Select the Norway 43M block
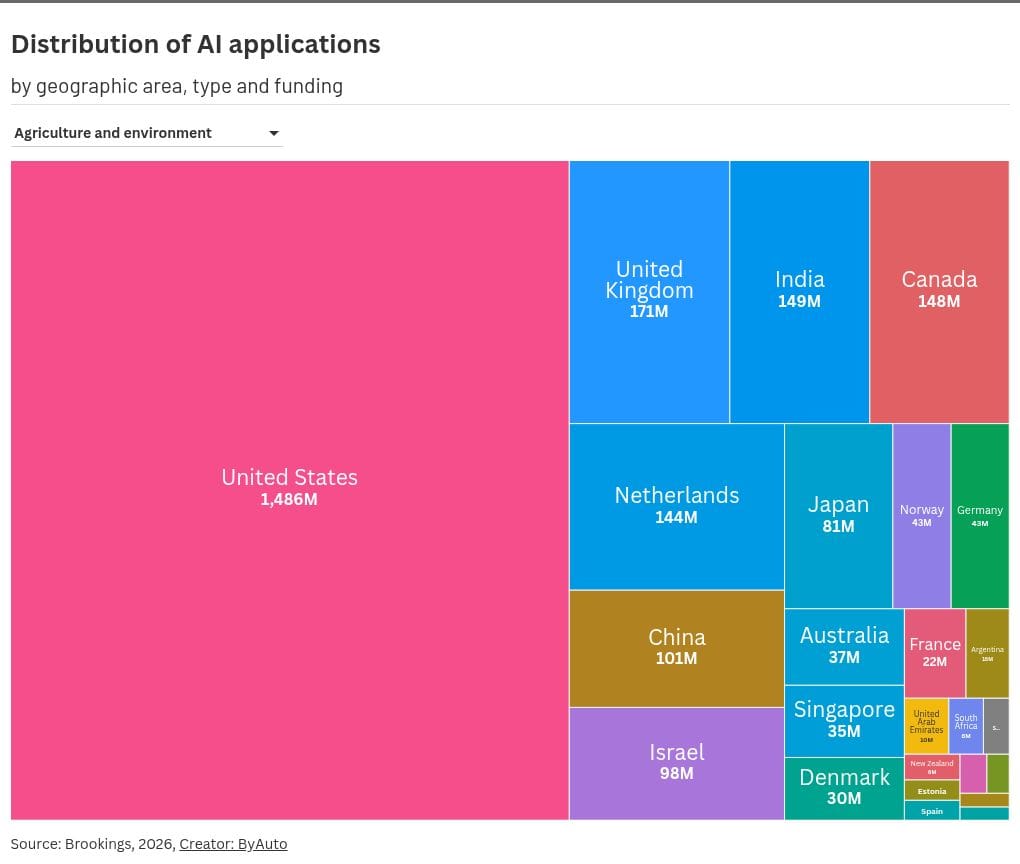The image size is (1020, 864). 922,515
